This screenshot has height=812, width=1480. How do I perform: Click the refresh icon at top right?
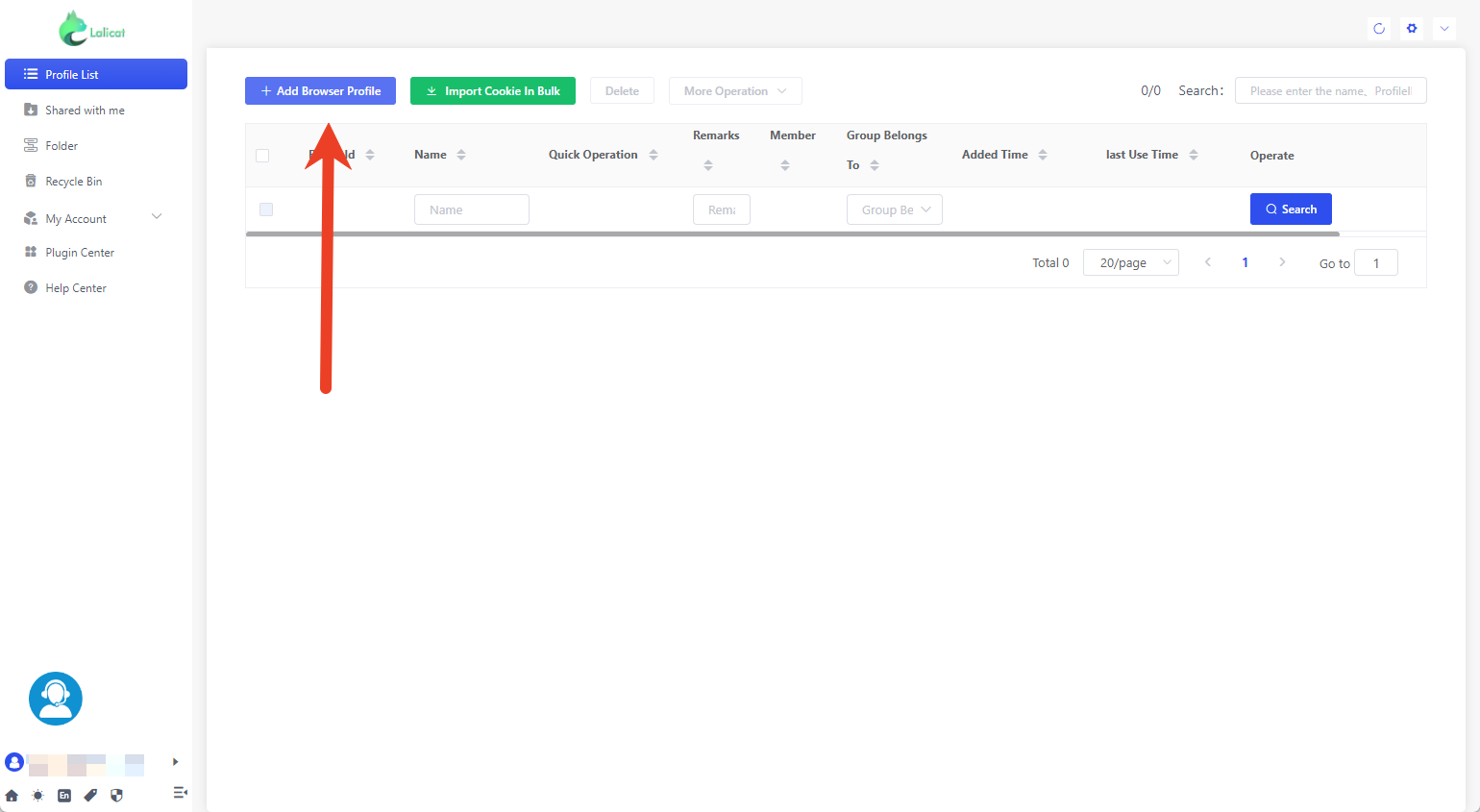coord(1379,29)
